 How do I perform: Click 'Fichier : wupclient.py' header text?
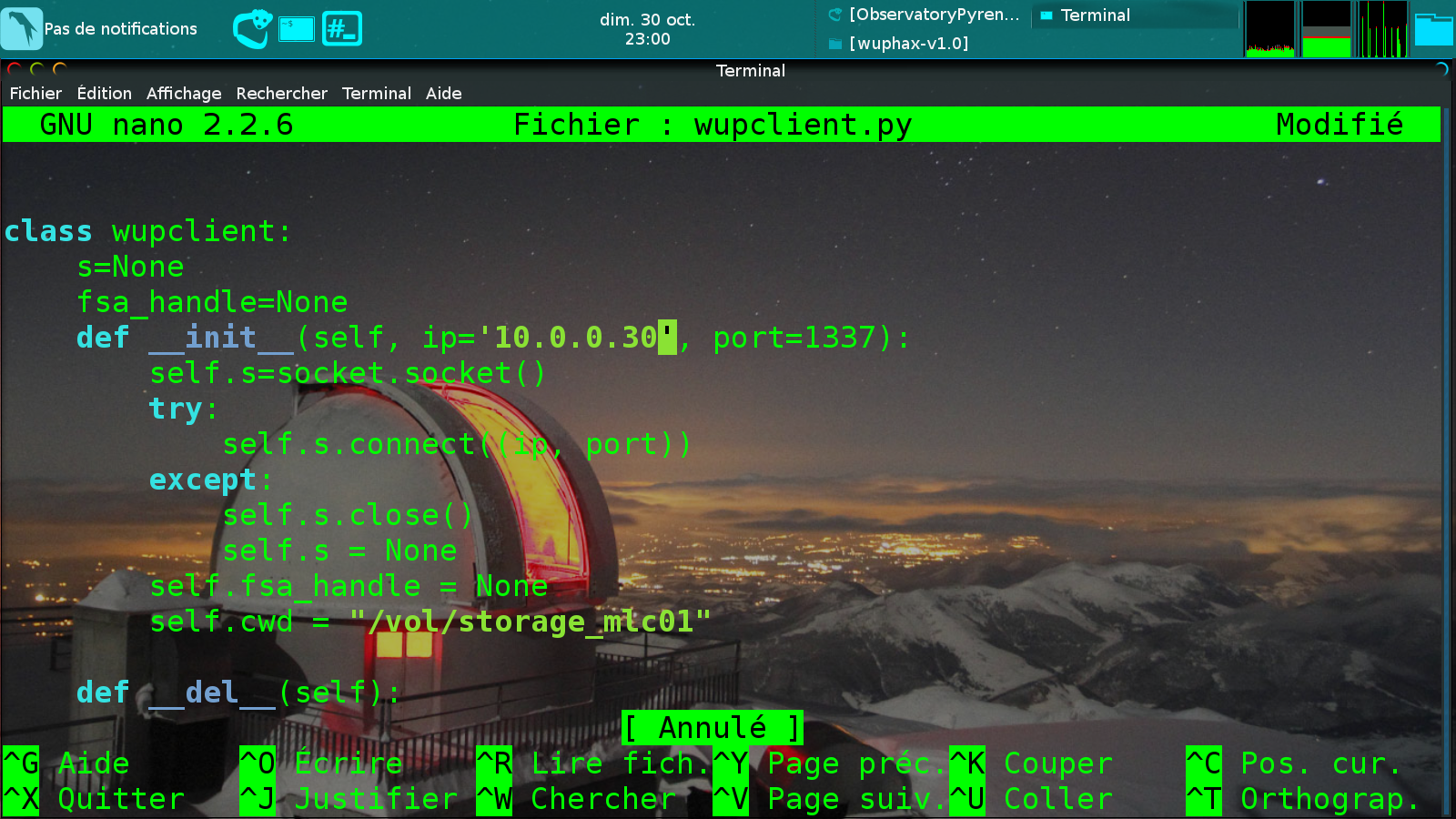click(x=713, y=125)
